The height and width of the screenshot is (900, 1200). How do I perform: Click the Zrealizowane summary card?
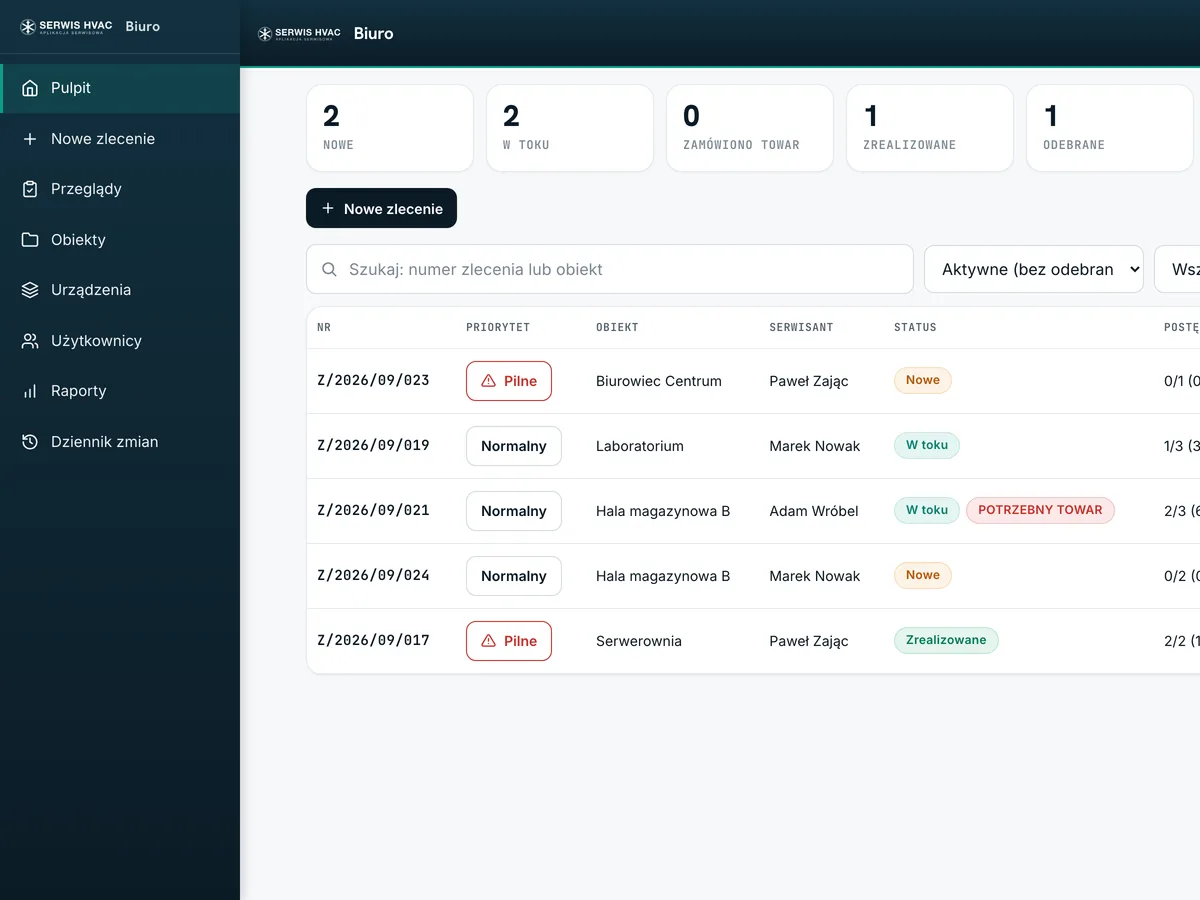[930, 128]
